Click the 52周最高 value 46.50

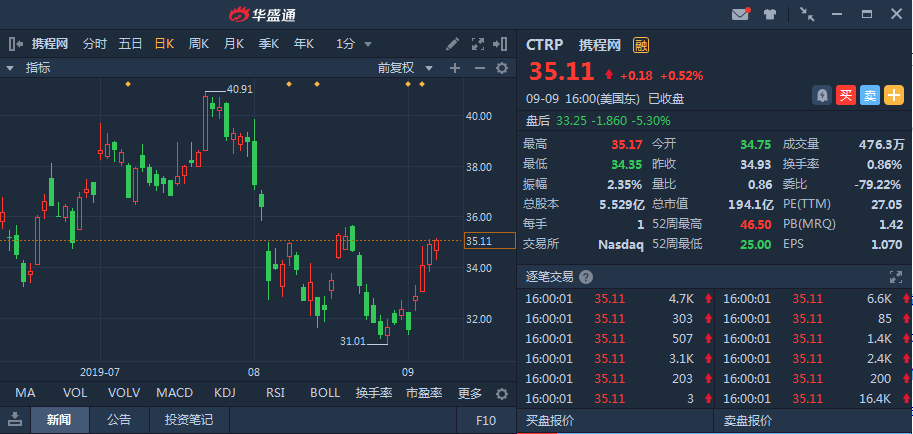756,224
